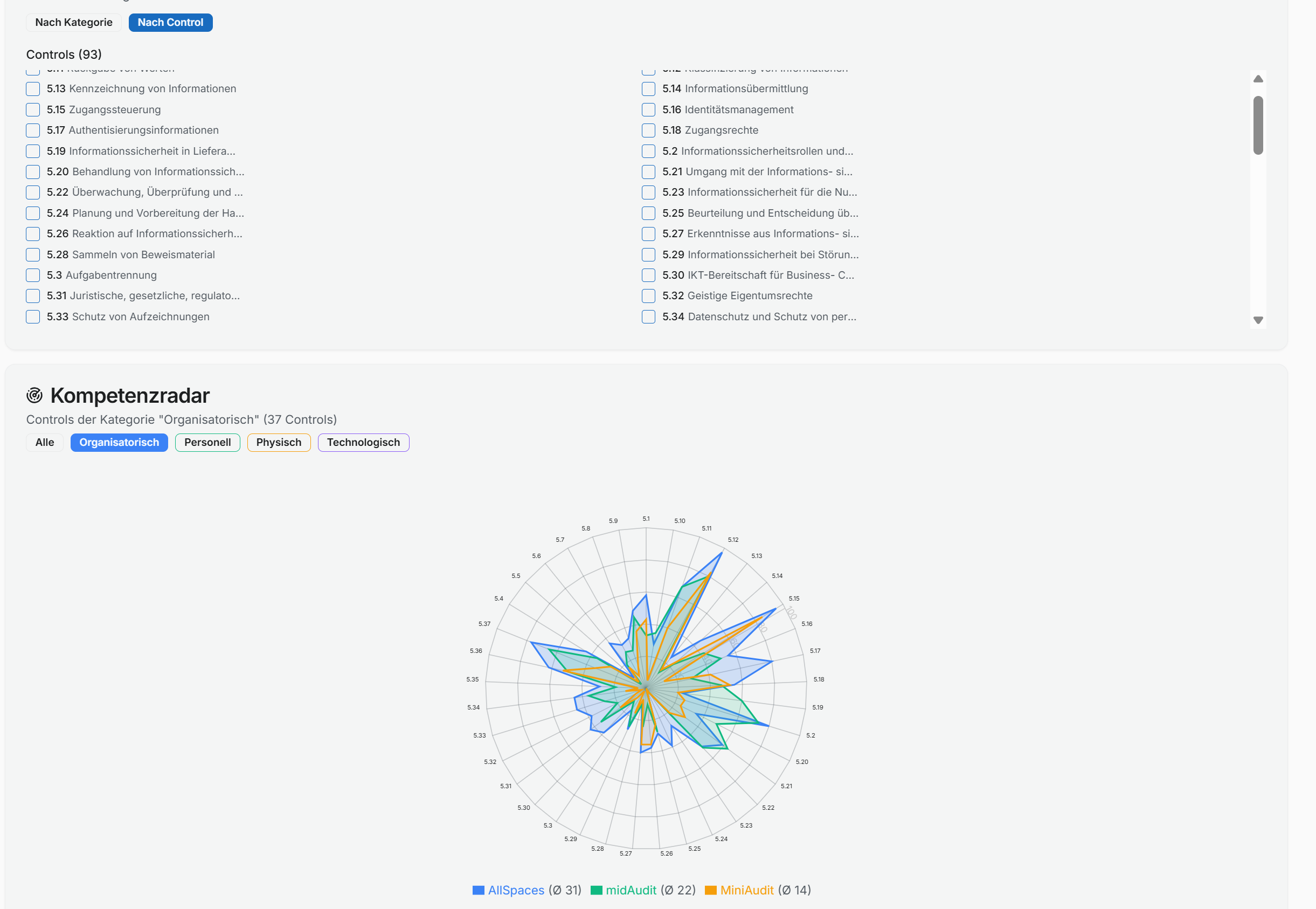Screen dimensions: 1316x909
Task: Filter radar by Personell category
Action: (207, 443)
